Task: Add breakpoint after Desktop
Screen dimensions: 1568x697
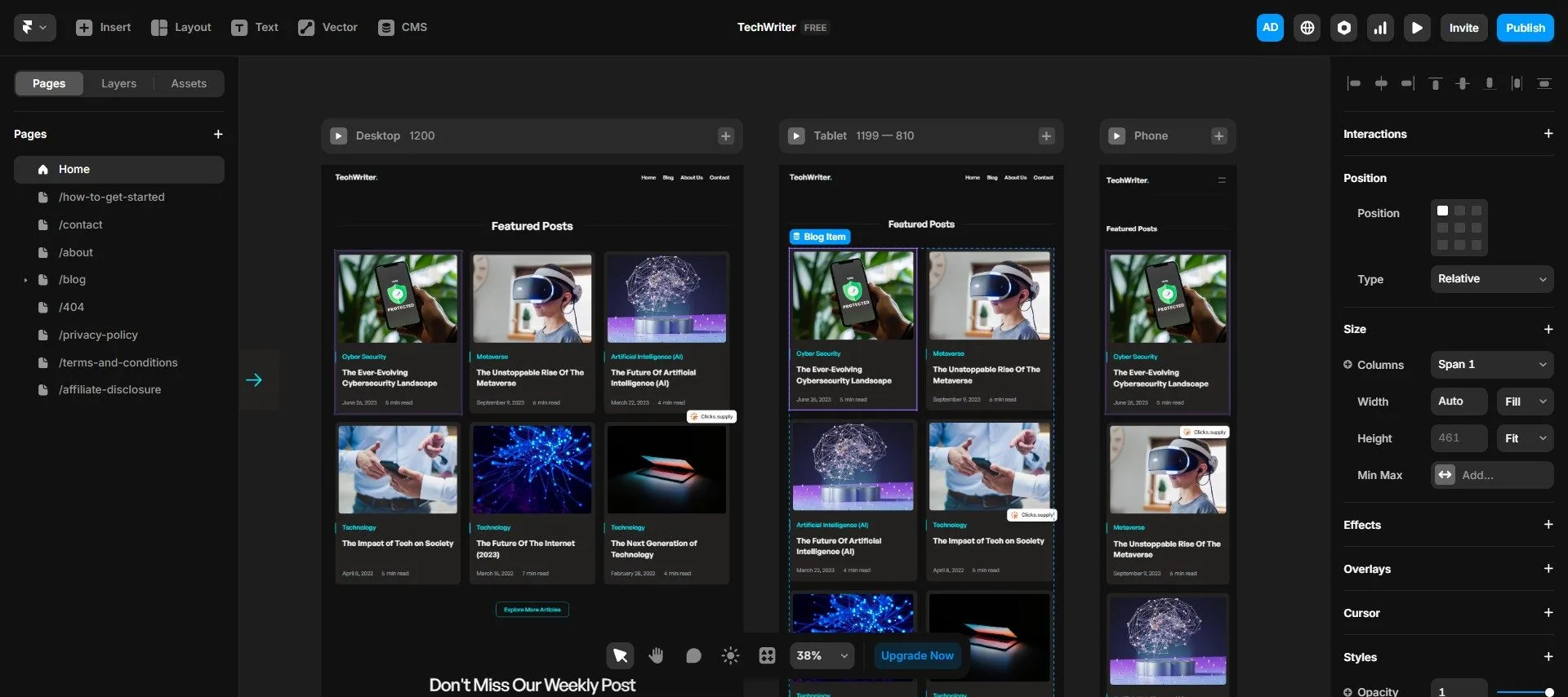Action: (725, 136)
